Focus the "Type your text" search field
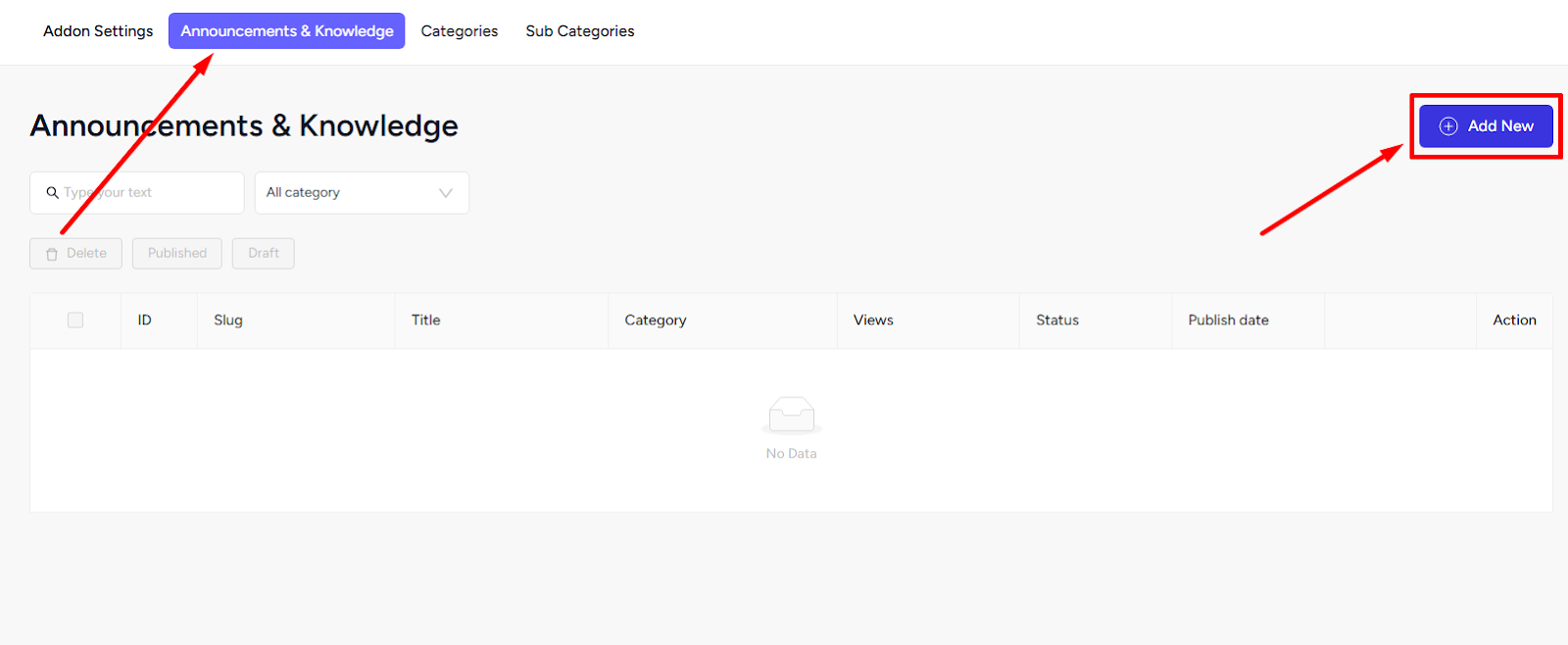 click(x=137, y=193)
